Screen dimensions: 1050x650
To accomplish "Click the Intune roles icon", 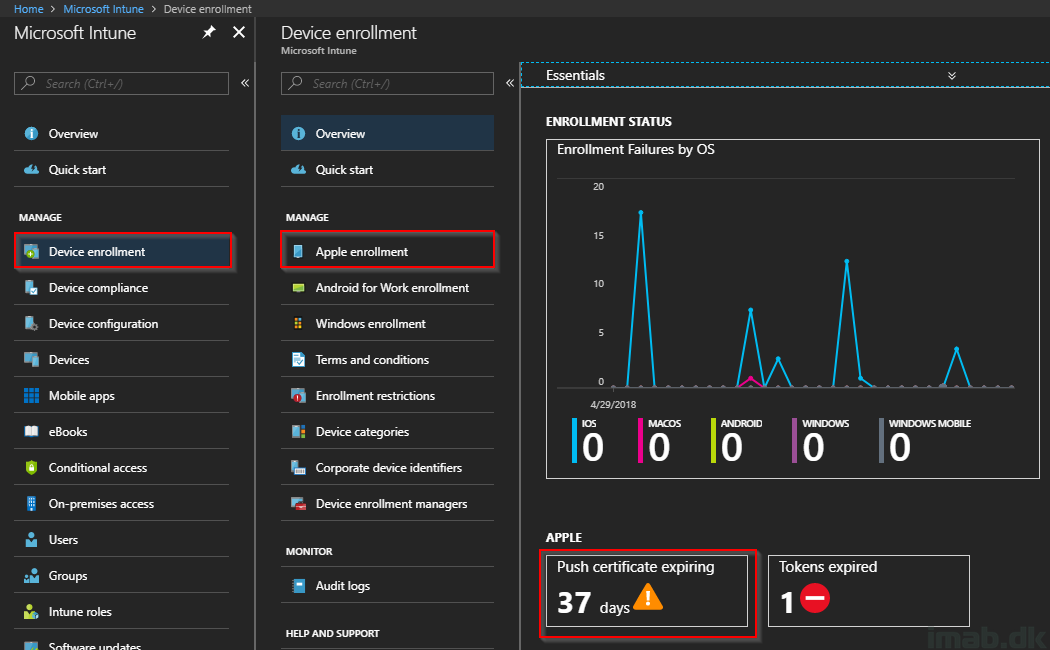I will click(x=31, y=611).
